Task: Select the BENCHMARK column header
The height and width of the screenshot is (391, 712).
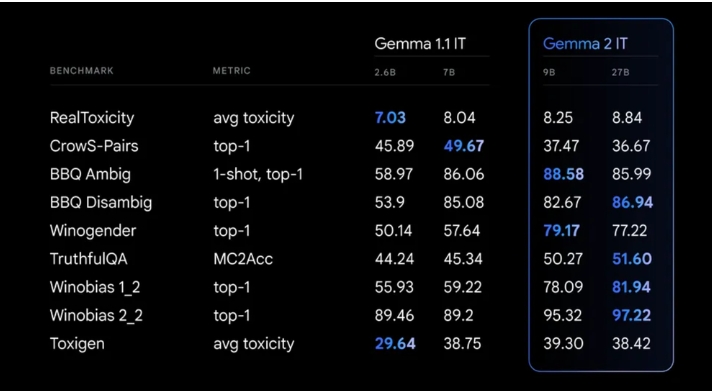Action: (x=82, y=71)
